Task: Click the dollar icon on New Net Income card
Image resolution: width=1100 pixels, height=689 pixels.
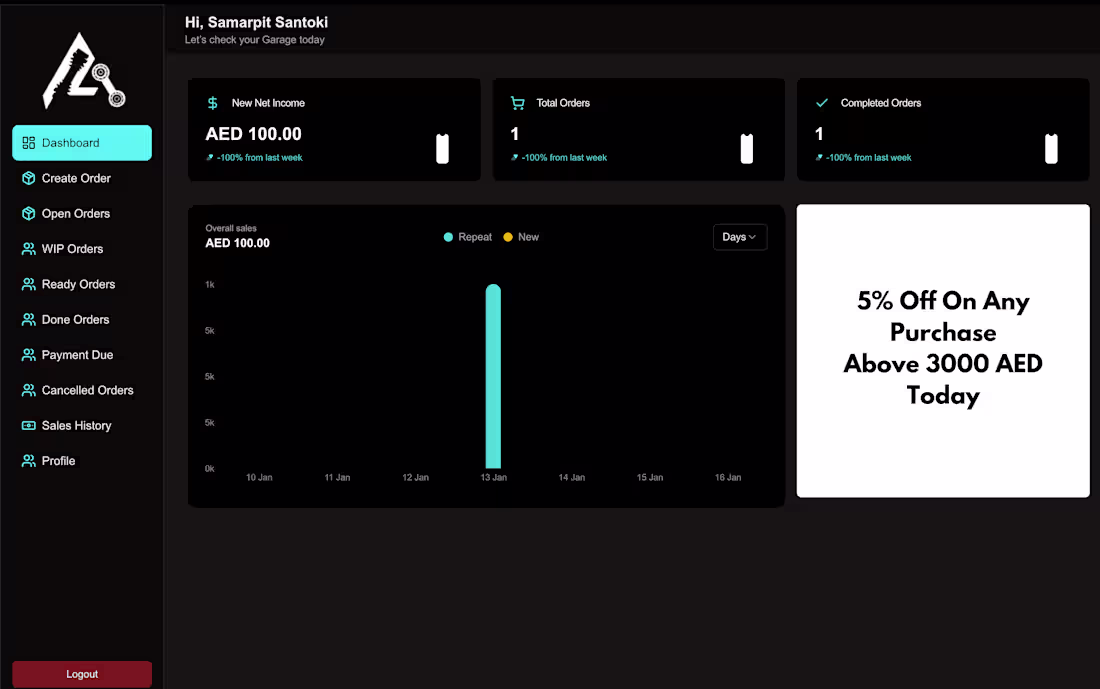Action: pos(211,102)
